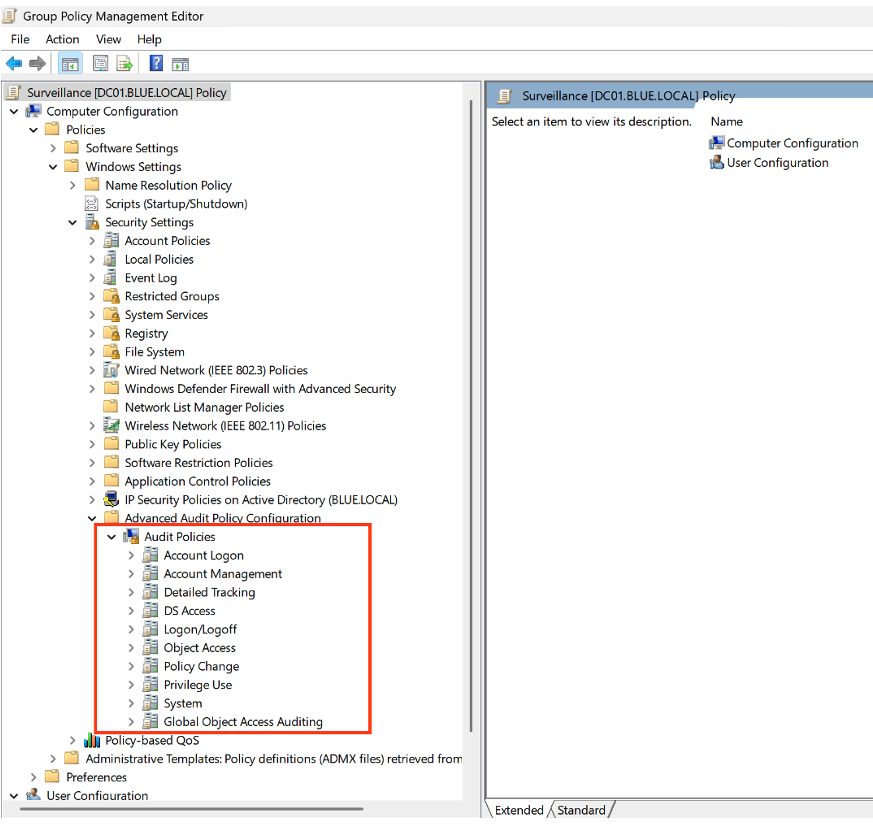Image resolution: width=873 pixels, height=824 pixels.
Task: Open the Action menu
Action: 62,39
